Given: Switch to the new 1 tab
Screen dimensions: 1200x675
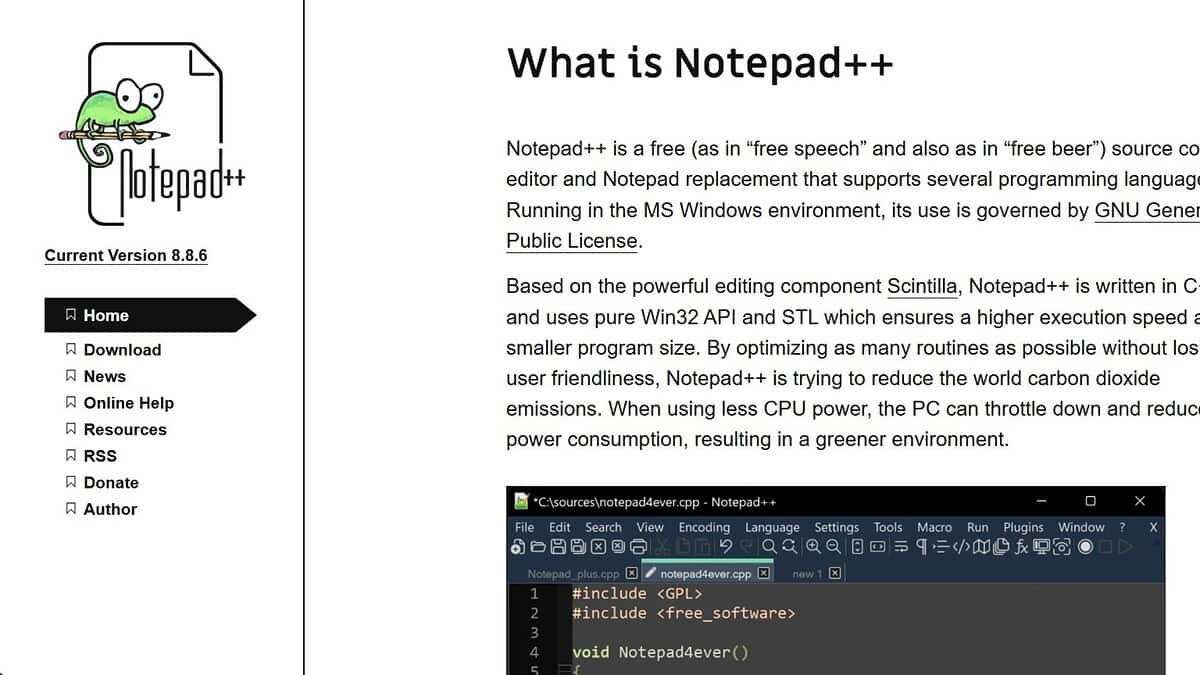Looking at the screenshot, I should click(807, 574).
